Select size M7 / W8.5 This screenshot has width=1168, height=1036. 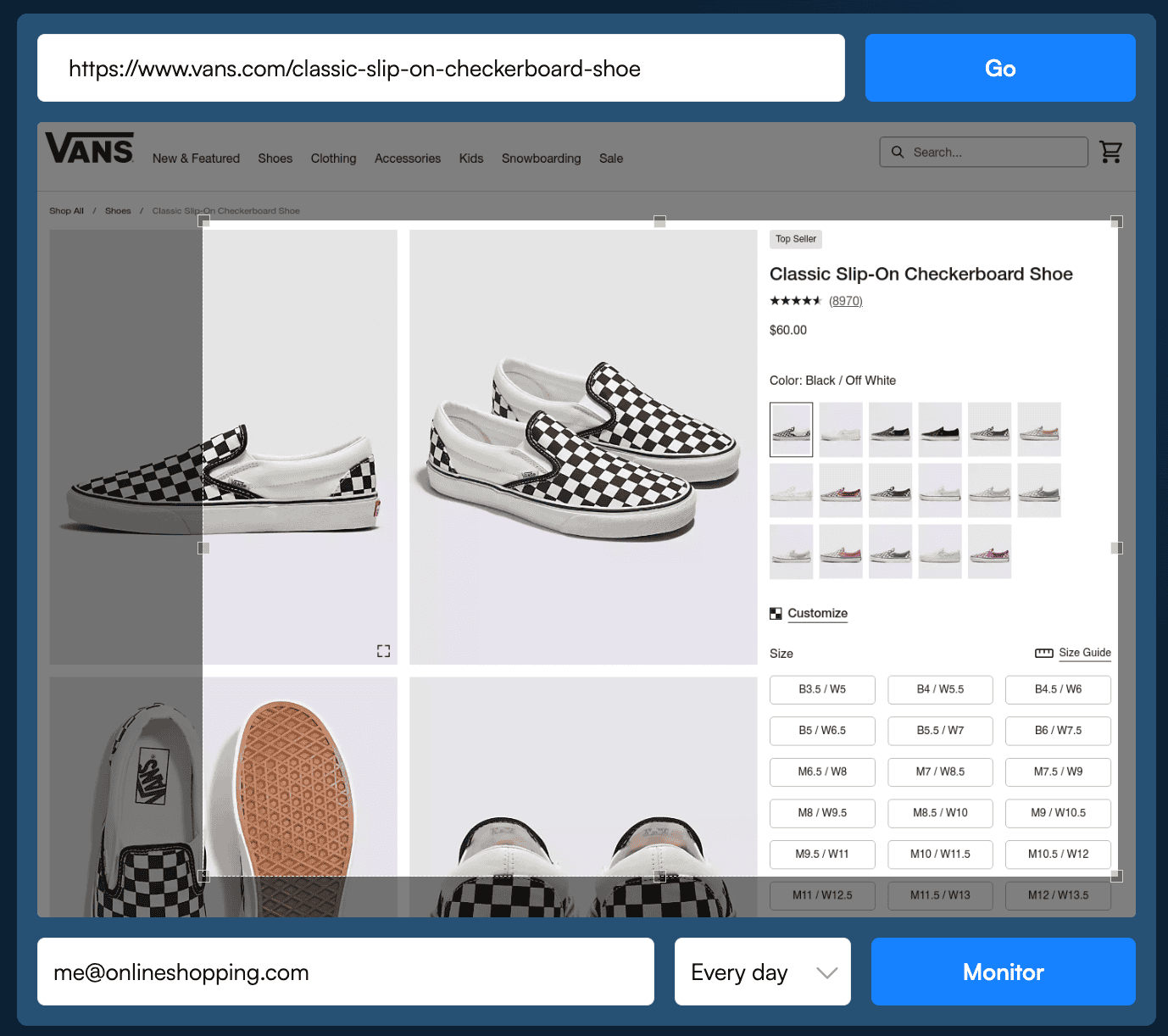tap(940, 771)
